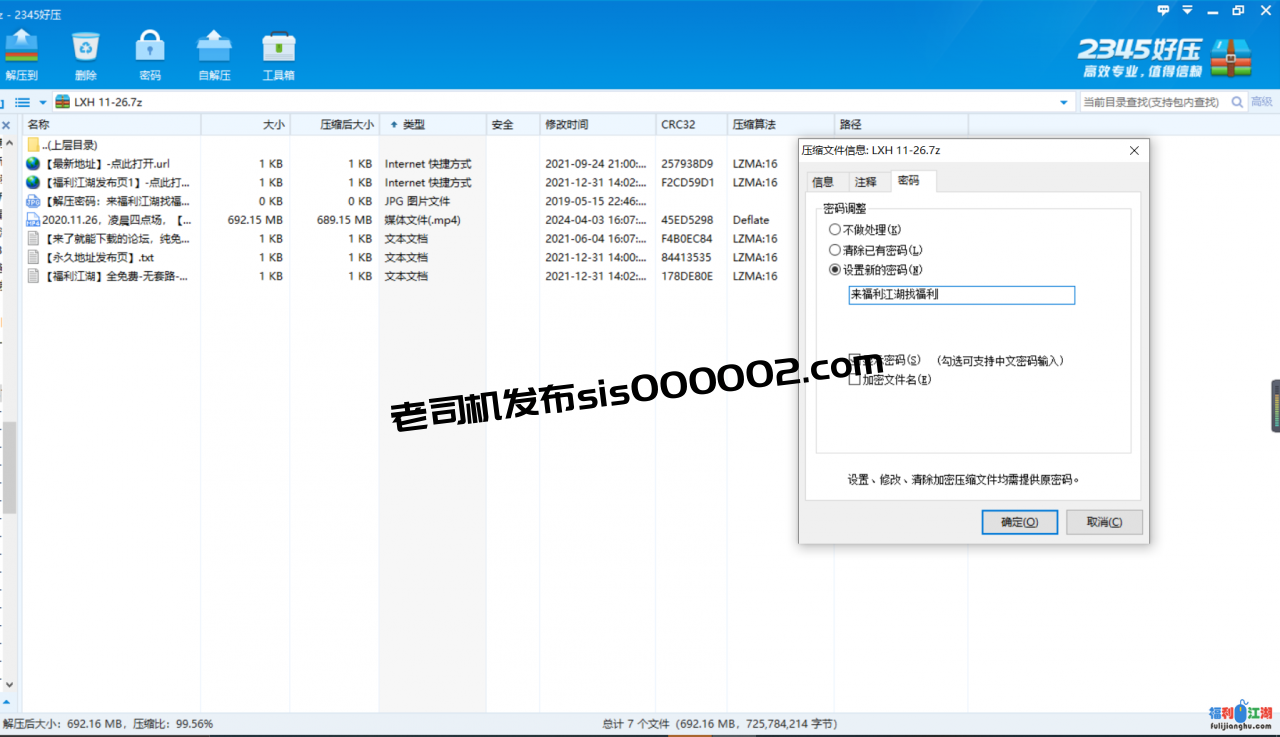Image resolution: width=1280 pixels, height=737 pixels.
Task: Click the Deflate algorithm cell
Action: (751, 220)
